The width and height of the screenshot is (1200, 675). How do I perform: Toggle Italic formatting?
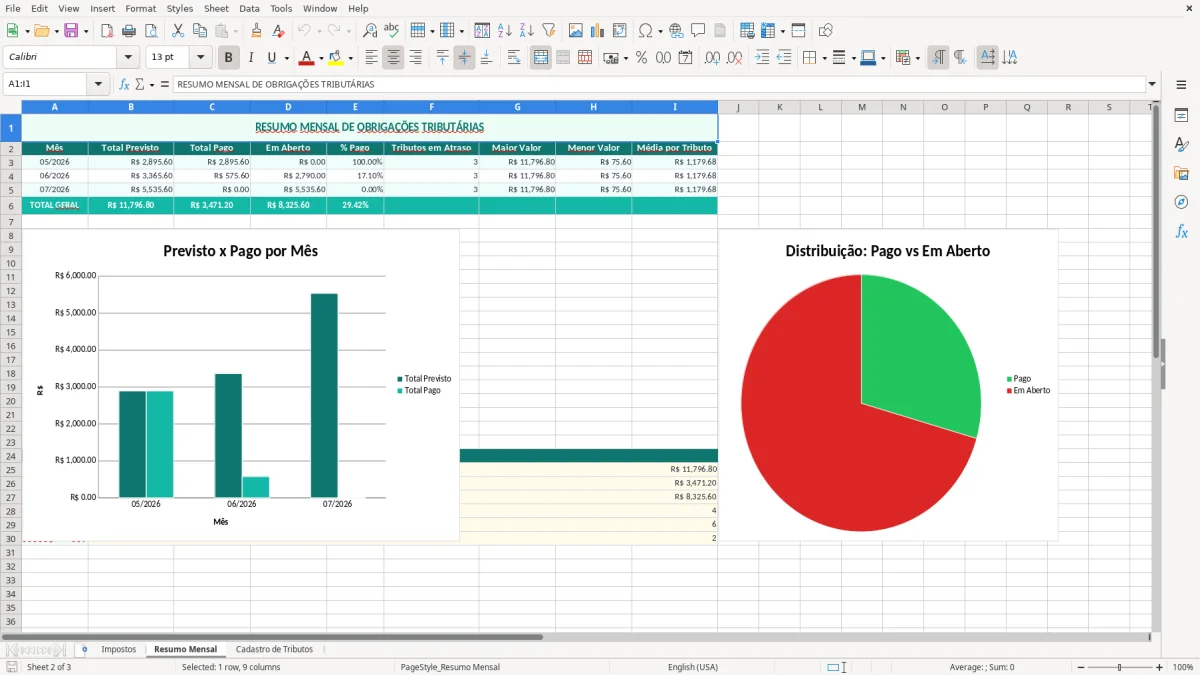click(251, 58)
